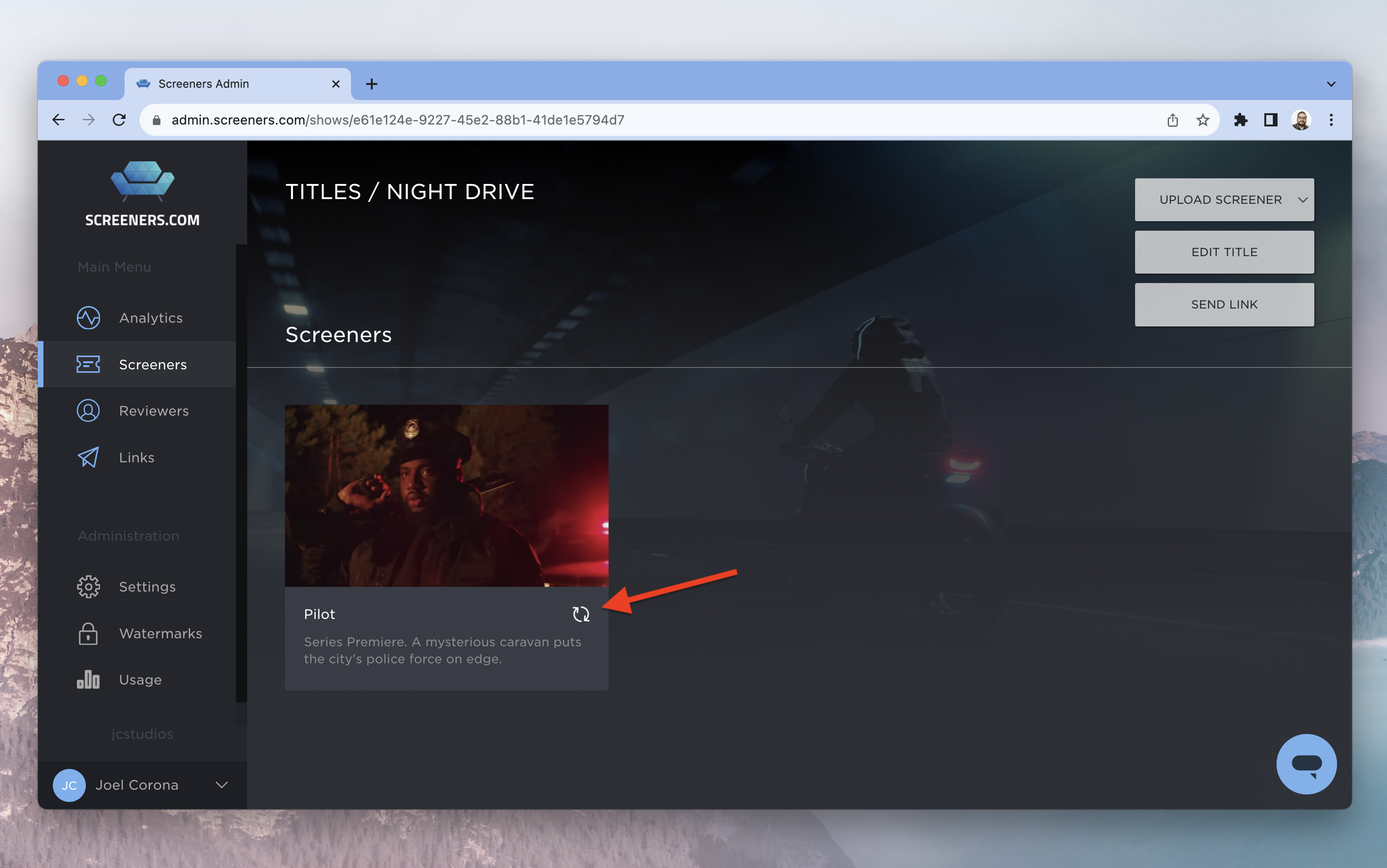
Task: Open the Chrome three-dot menu
Action: point(1331,119)
